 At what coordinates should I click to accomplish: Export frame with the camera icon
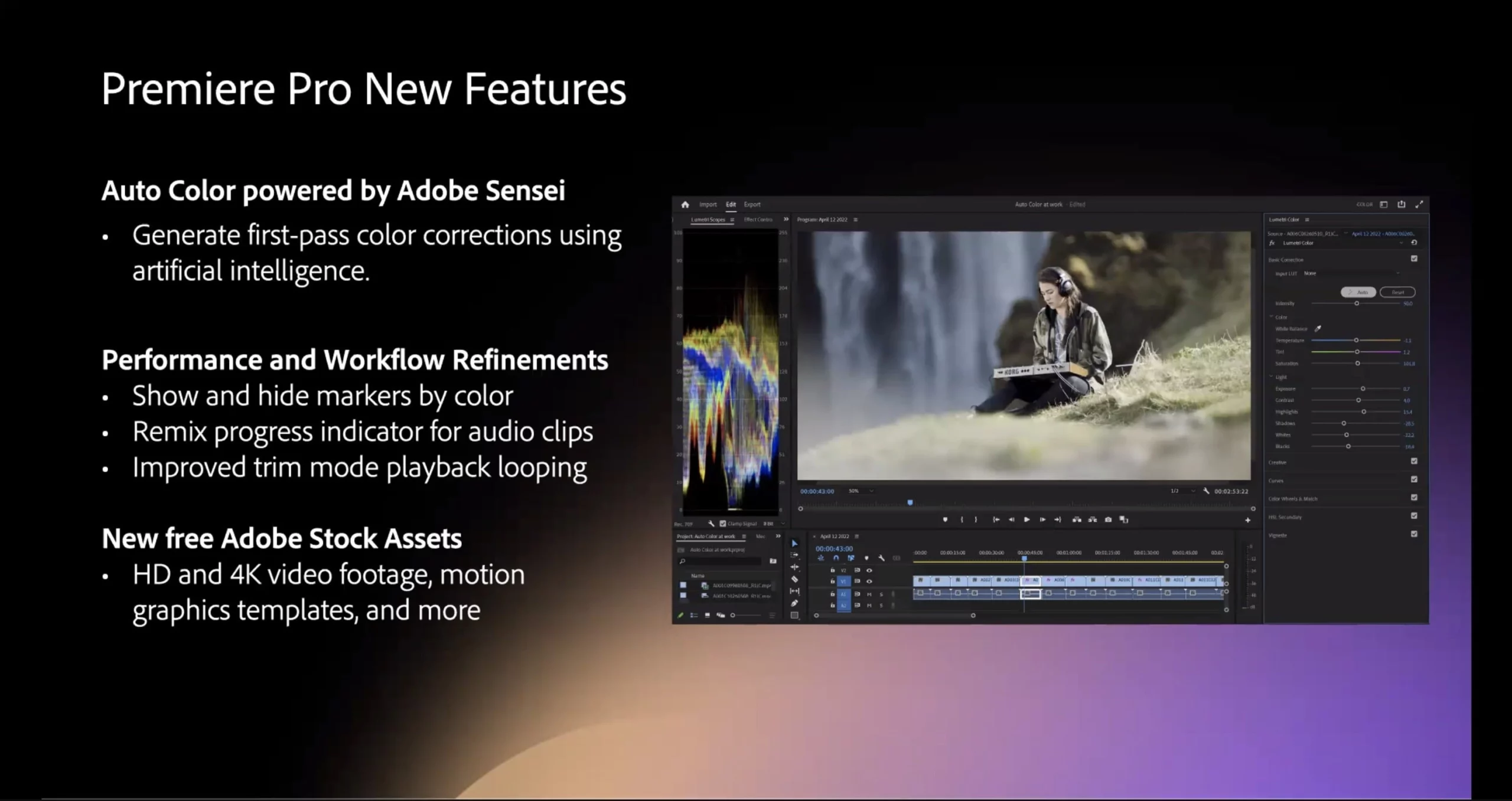[x=1108, y=519]
